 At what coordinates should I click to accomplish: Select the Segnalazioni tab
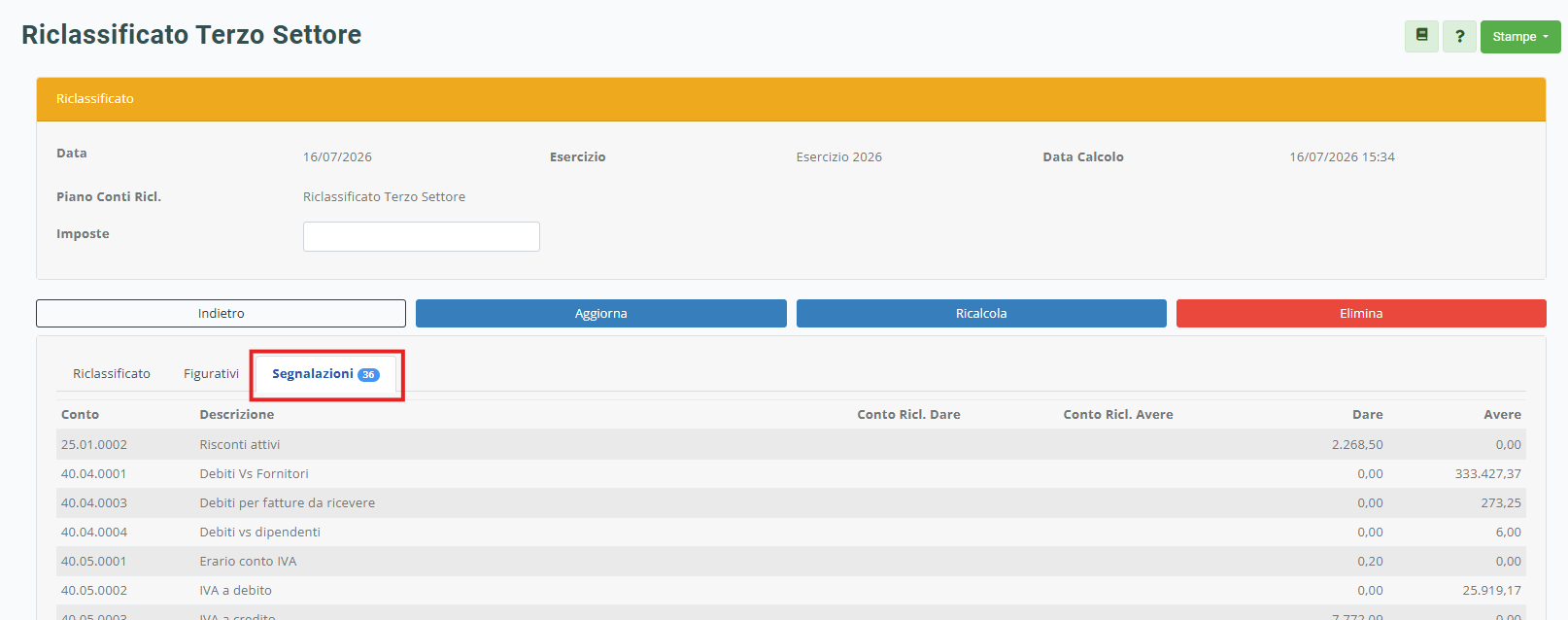click(x=325, y=374)
